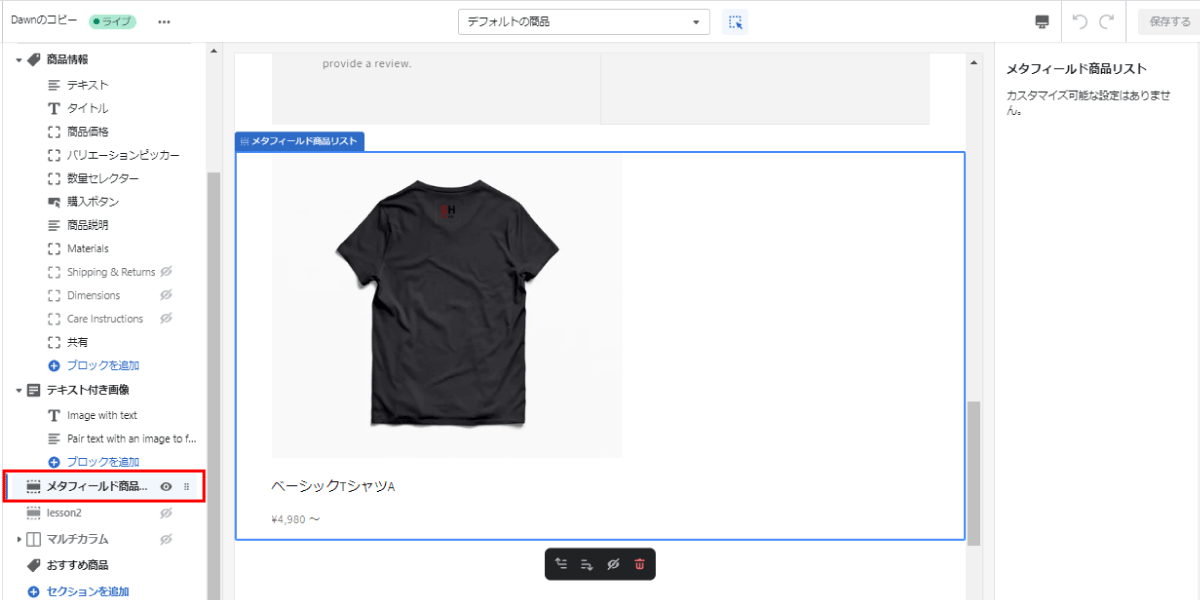Click the タイトル block T icon
Screen dimensions: 1200x600
pos(54,108)
